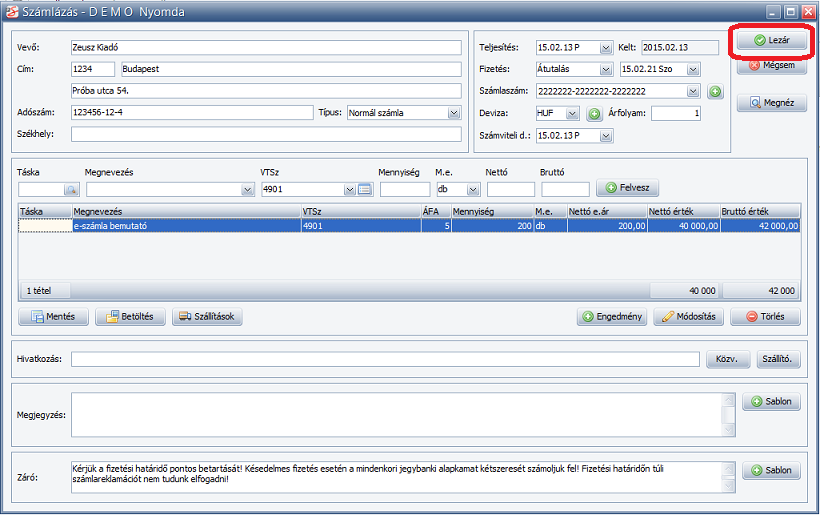Click the Mennyiség quantity input field
Image resolution: width=820 pixels, height=515 pixels.
[x=405, y=189]
